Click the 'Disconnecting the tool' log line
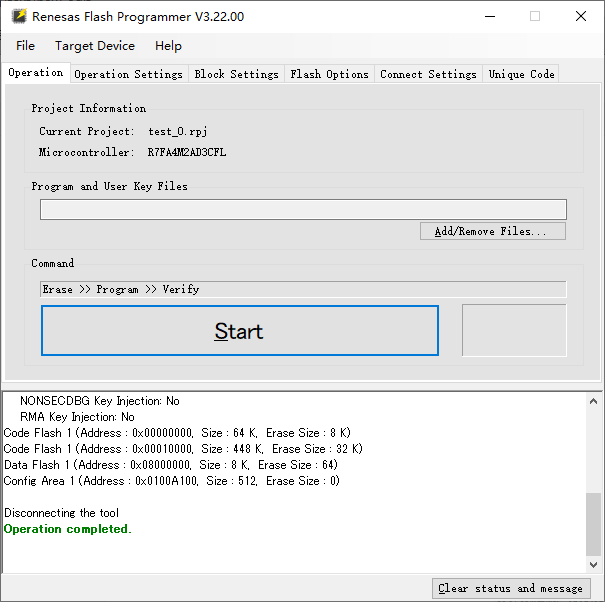The image size is (605, 602). click(61, 513)
